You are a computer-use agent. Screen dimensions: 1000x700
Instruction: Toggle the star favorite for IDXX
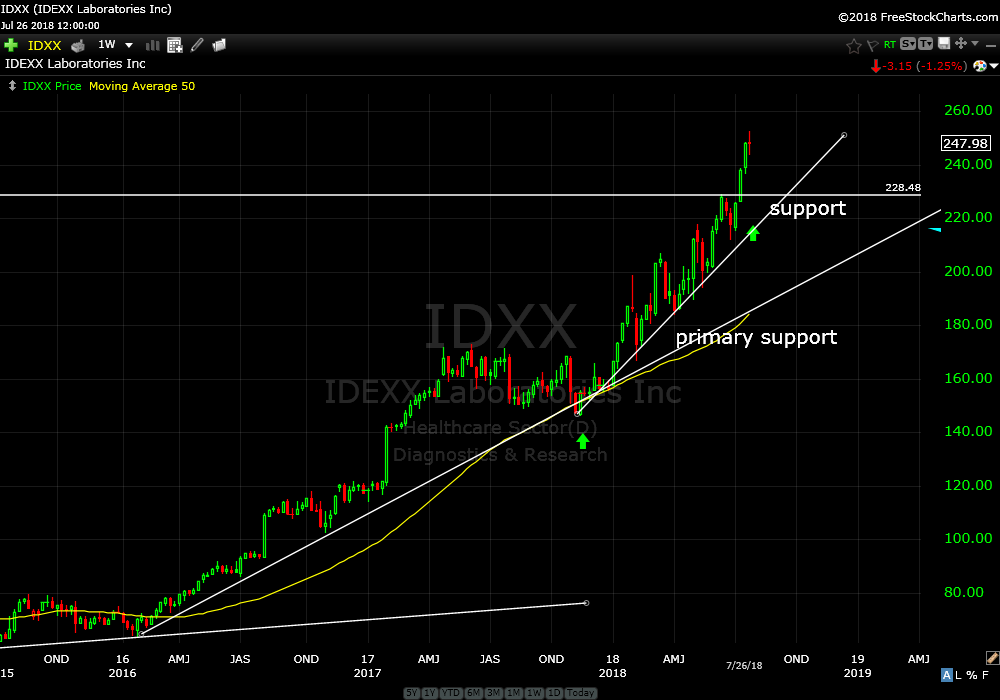pos(853,45)
